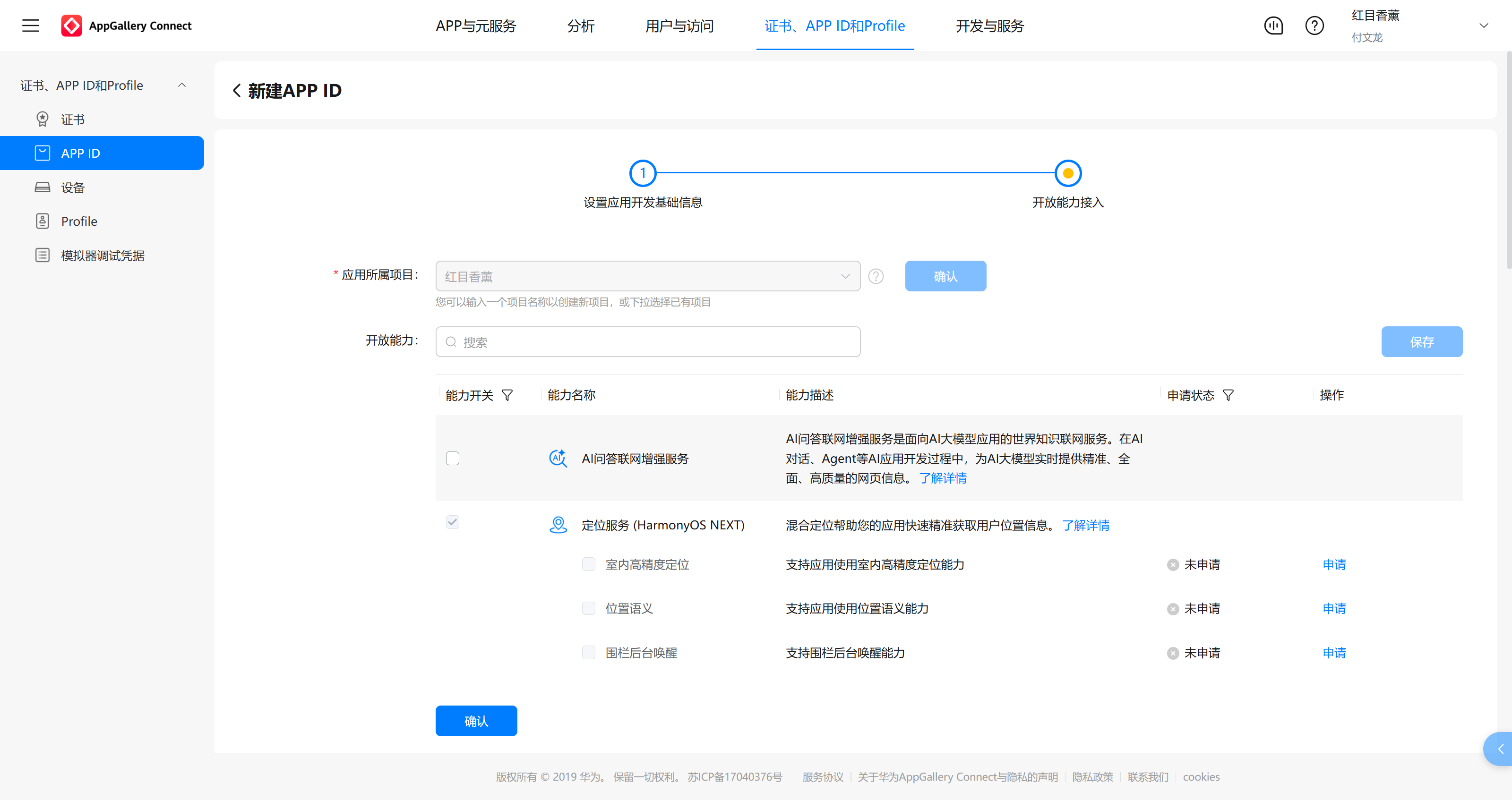Open 关于华为AppGallery Connect与隐私的声明 link
Viewport: 1512px width, 800px height.
point(957,776)
